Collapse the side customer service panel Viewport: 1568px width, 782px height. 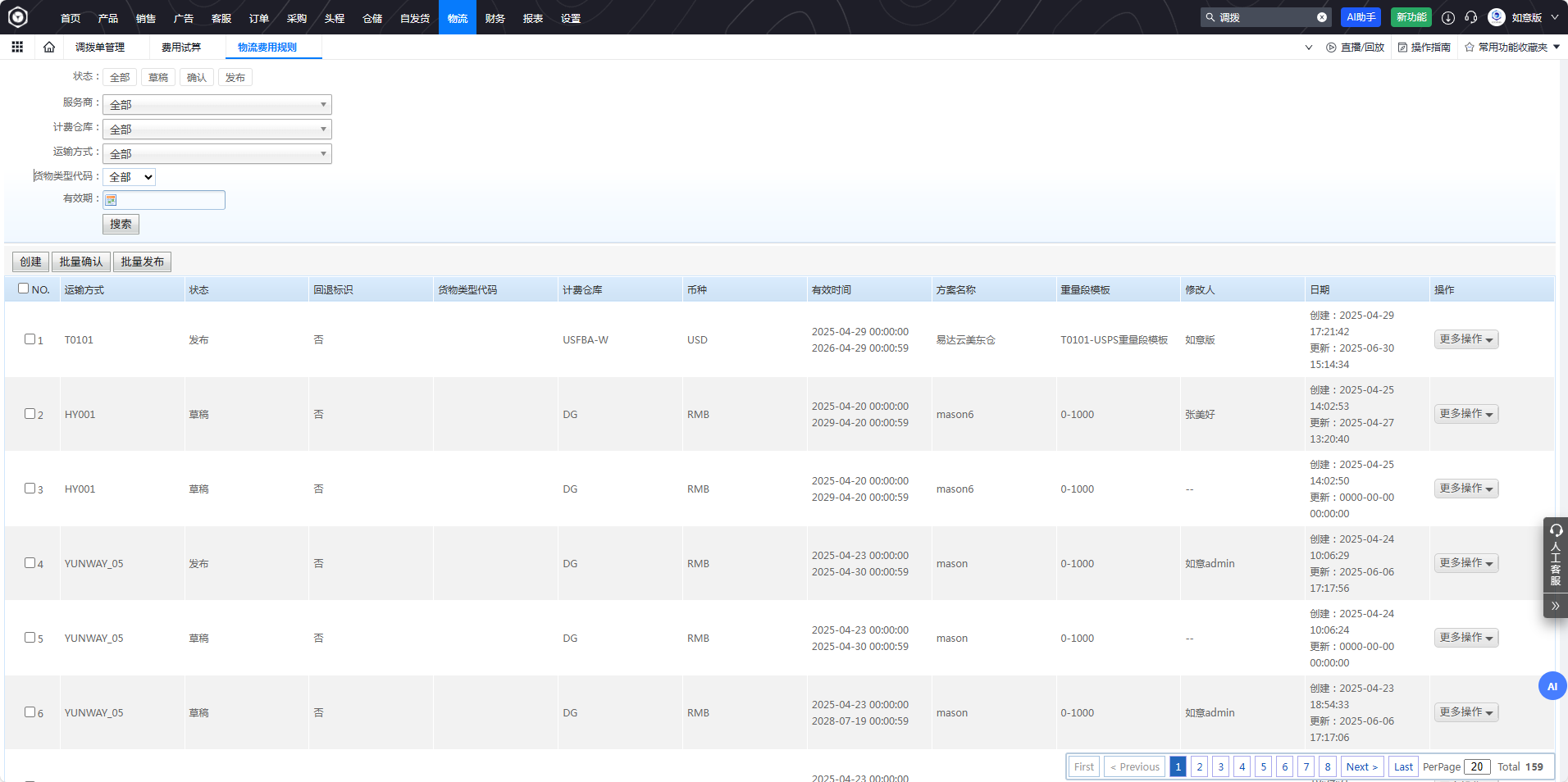[1555, 606]
